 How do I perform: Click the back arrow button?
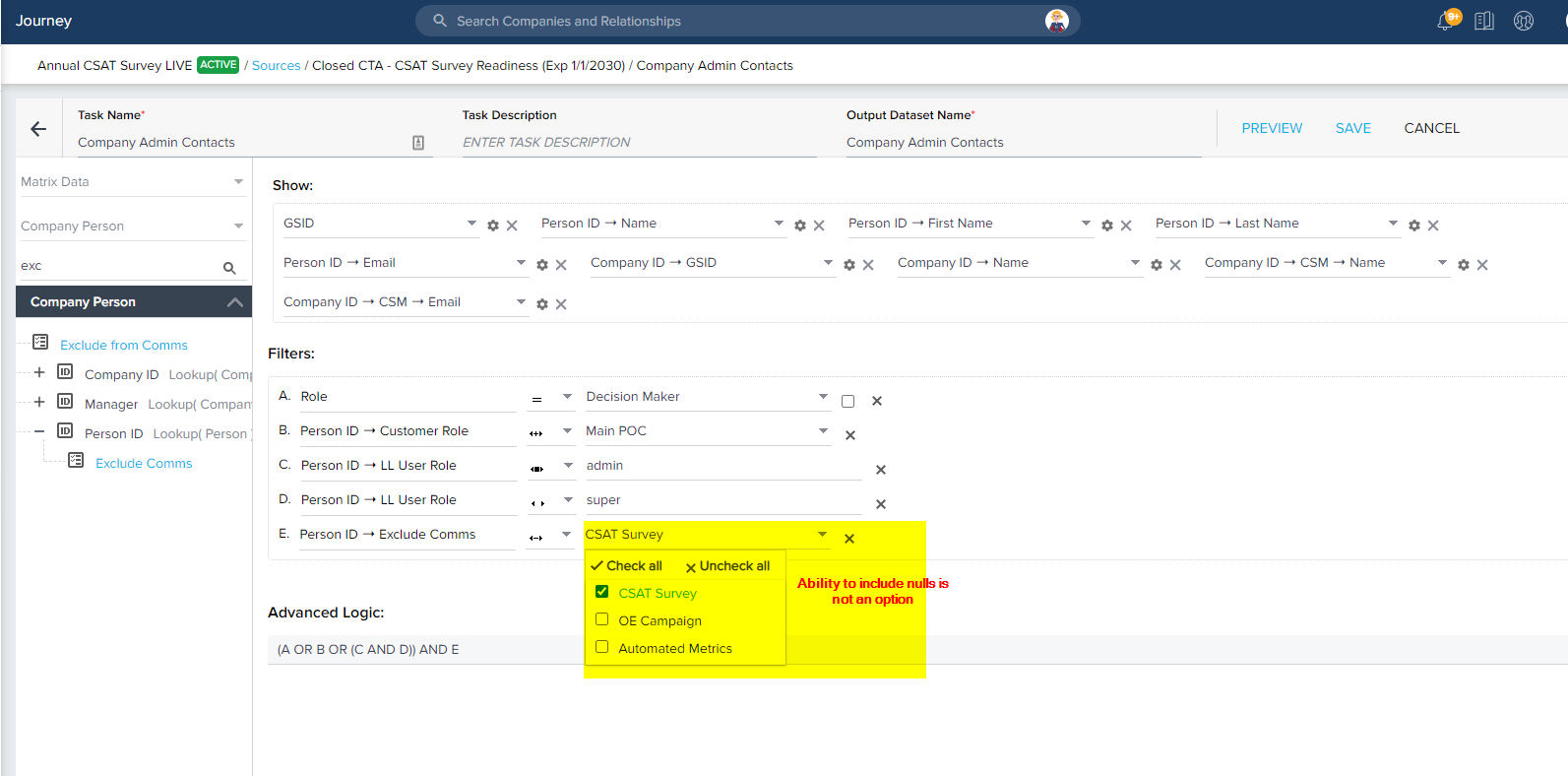[x=38, y=129]
